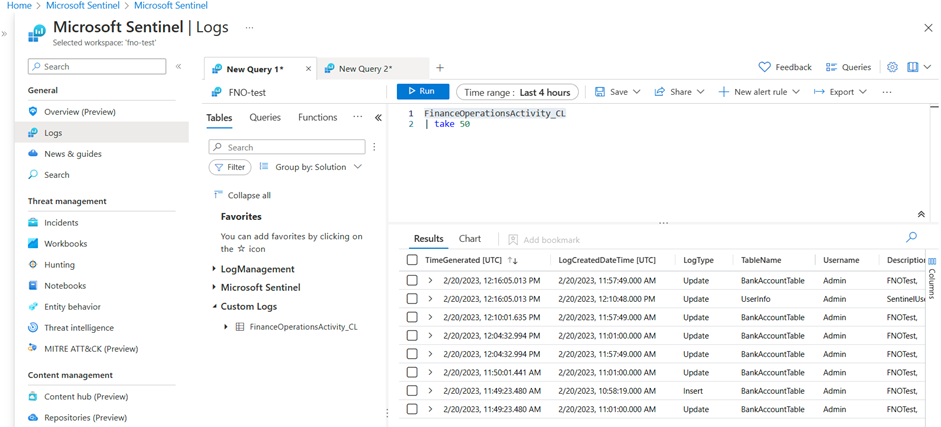Image resolution: width=941 pixels, height=427 pixels.
Task: Toggle the select-all results checkbox
Action: (x=412, y=260)
